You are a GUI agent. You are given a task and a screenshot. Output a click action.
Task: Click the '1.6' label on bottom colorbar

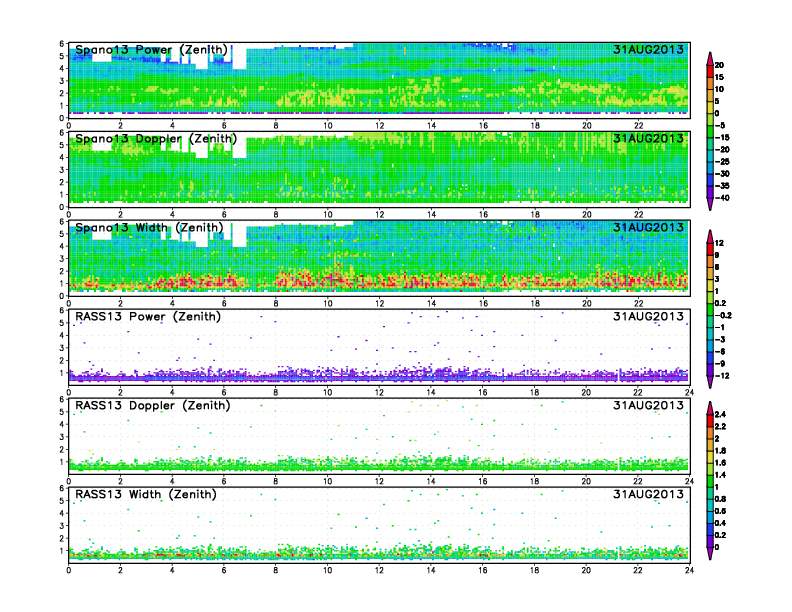(720, 463)
